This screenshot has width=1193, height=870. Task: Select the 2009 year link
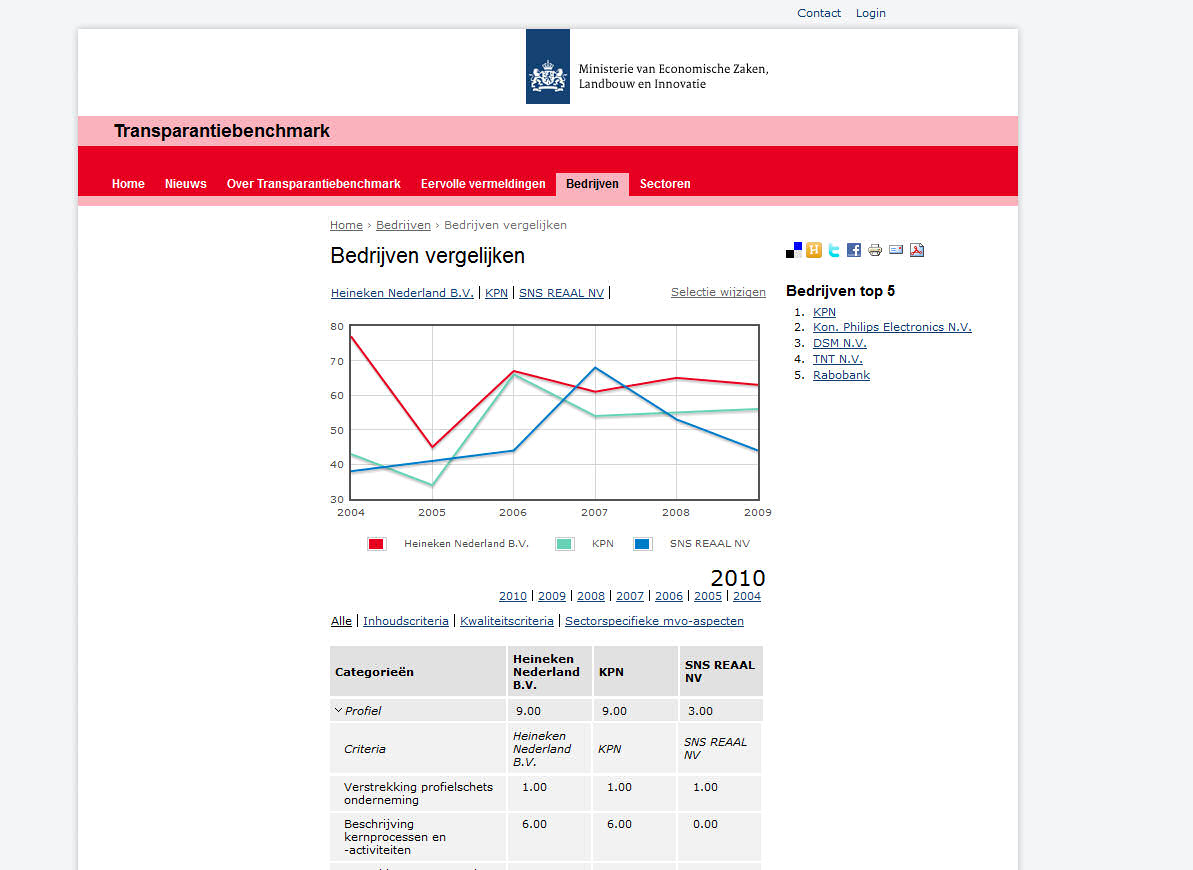coord(552,596)
